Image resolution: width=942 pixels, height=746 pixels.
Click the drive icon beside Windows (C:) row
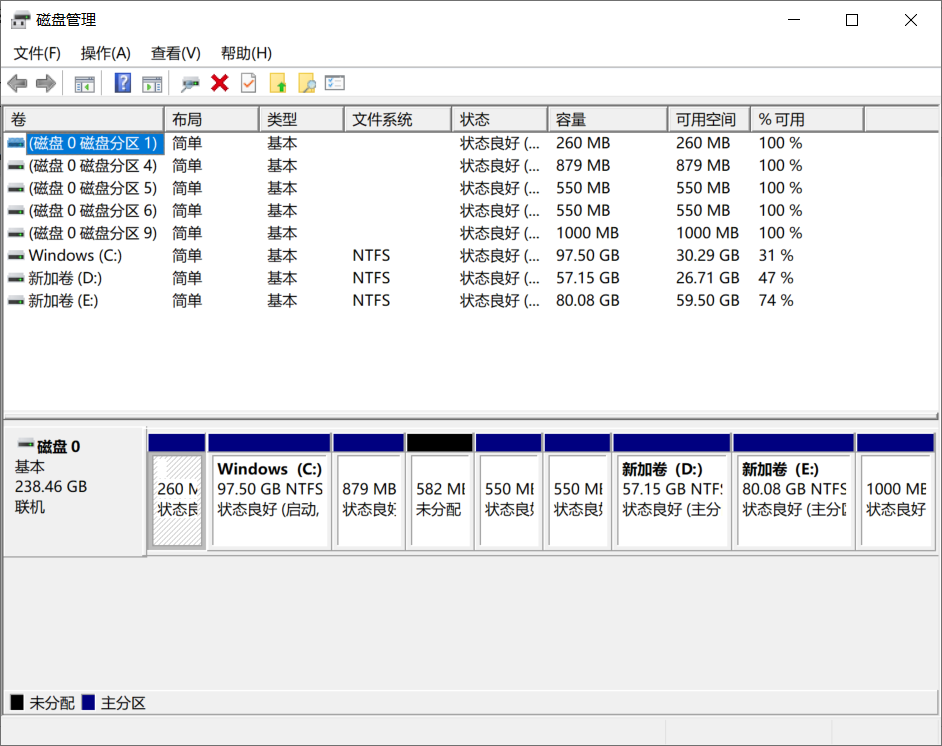pyautogui.click(x=16, y=256)
